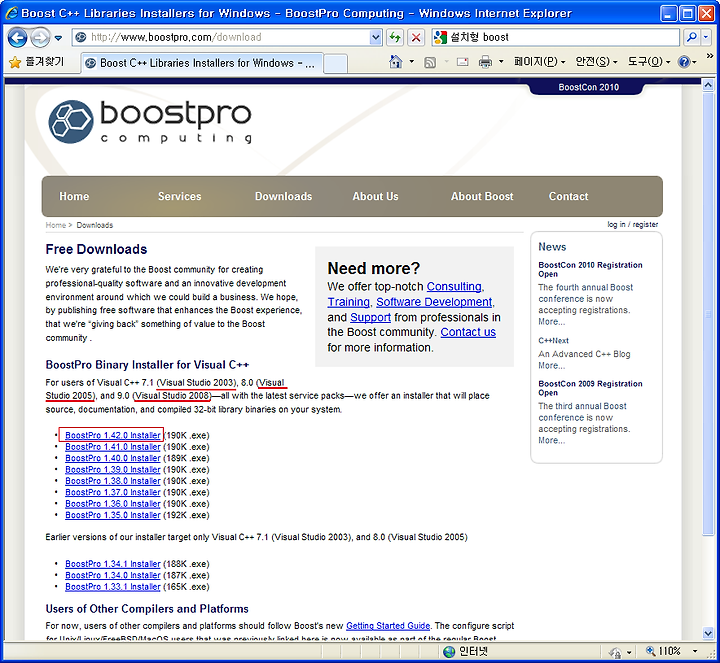The width and height of the screenshot is (720, 663).
Task: Open the Safety (S) menu
Action: tap(596, 62)
